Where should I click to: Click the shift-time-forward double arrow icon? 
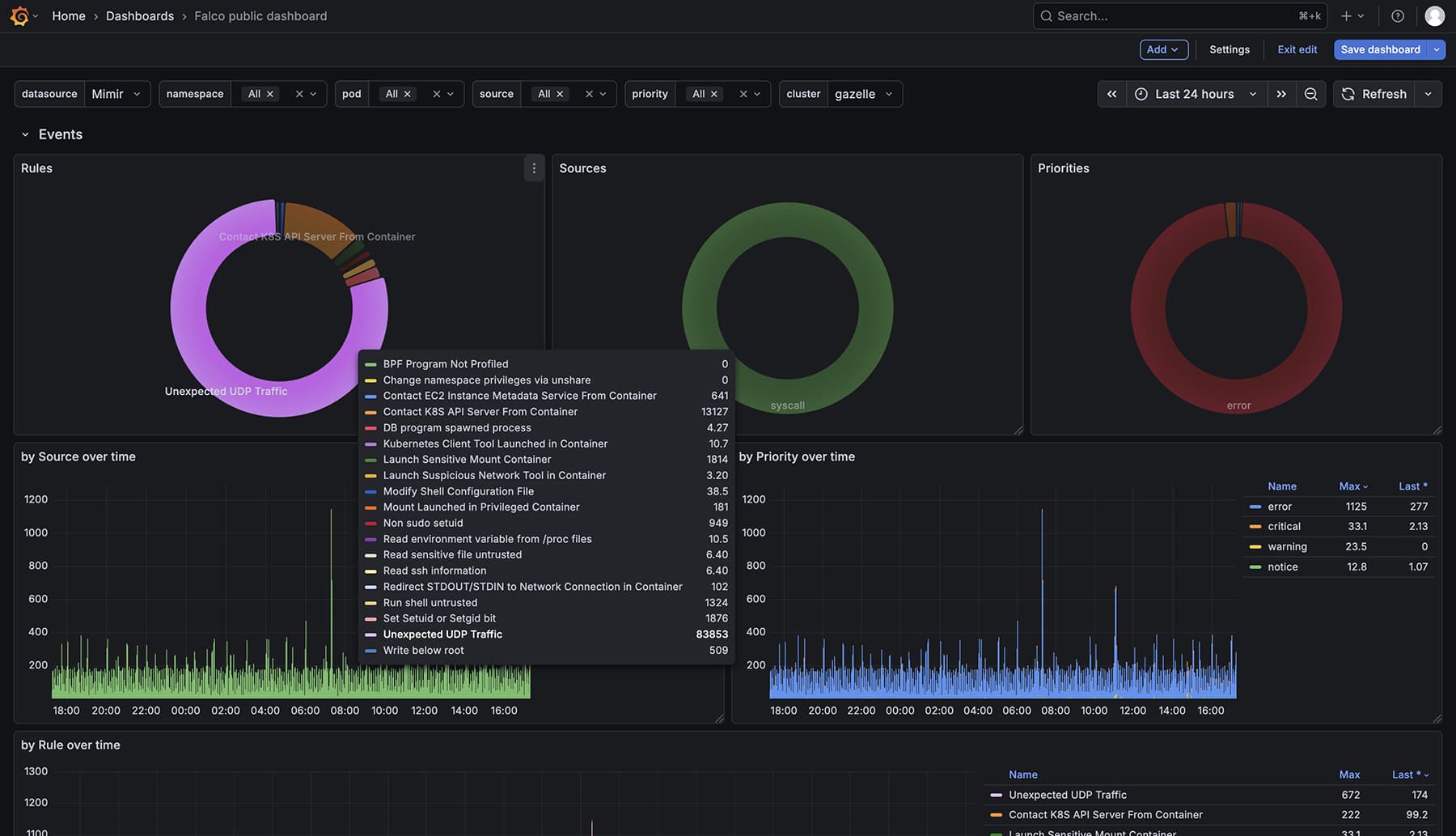point(1281,94)
